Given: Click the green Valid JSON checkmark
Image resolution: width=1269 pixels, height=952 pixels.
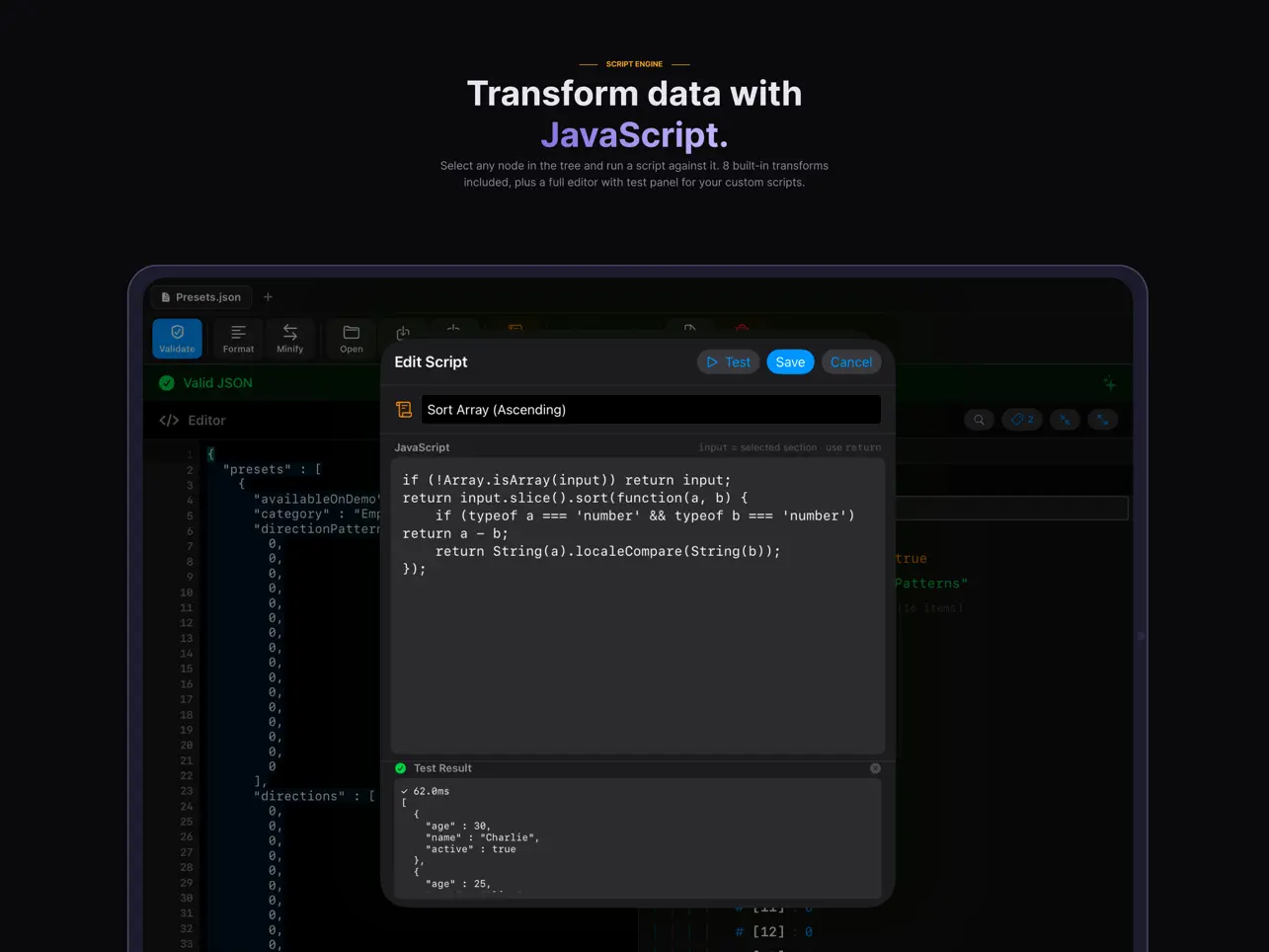Looking at the screenshot, I should [167, 383].
